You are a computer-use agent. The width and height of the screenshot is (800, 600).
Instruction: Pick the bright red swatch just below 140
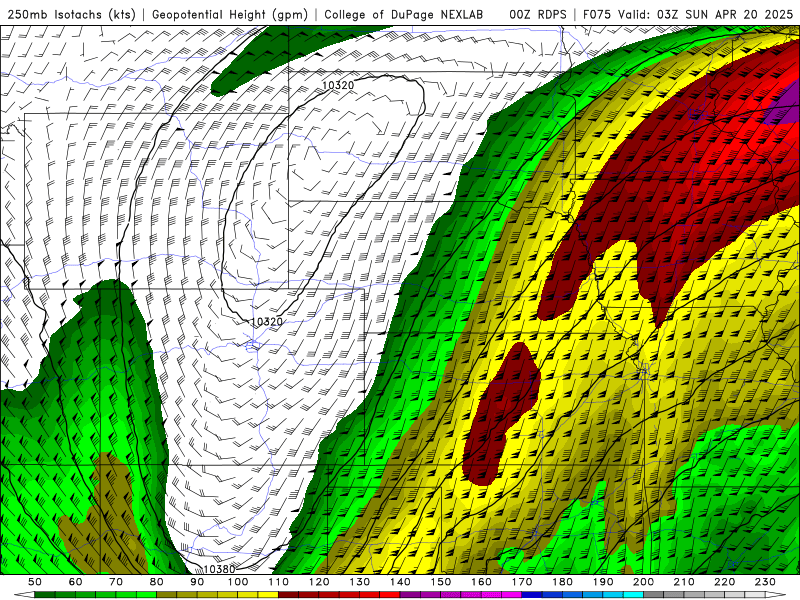click(390, 594)
